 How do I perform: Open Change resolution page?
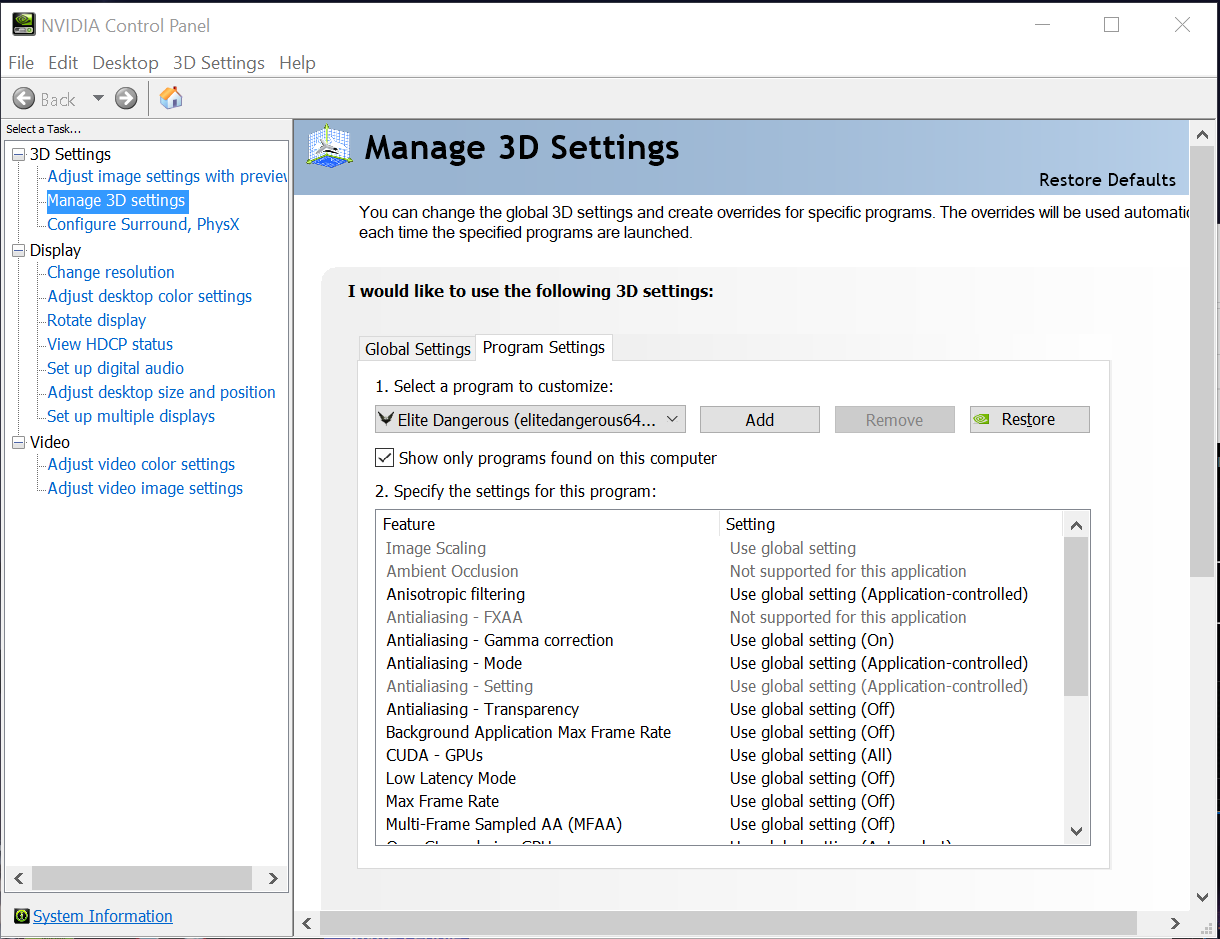coord(111,272)
